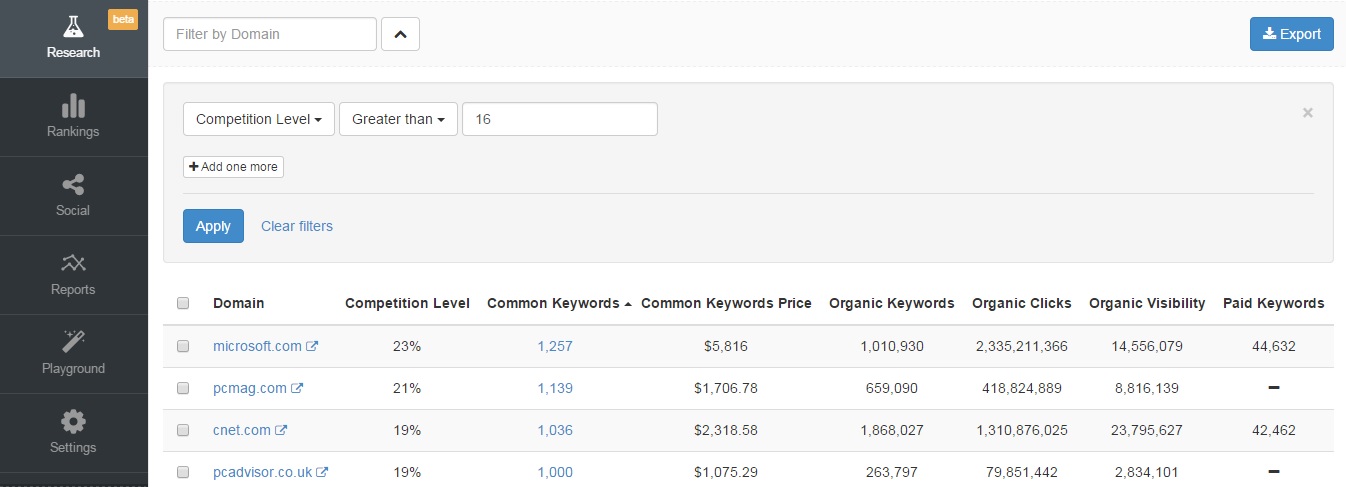This screenshot has width=1346, height=487.
Task: Open pcadvisor.co.uk external link icon
Action: point(322,472)
